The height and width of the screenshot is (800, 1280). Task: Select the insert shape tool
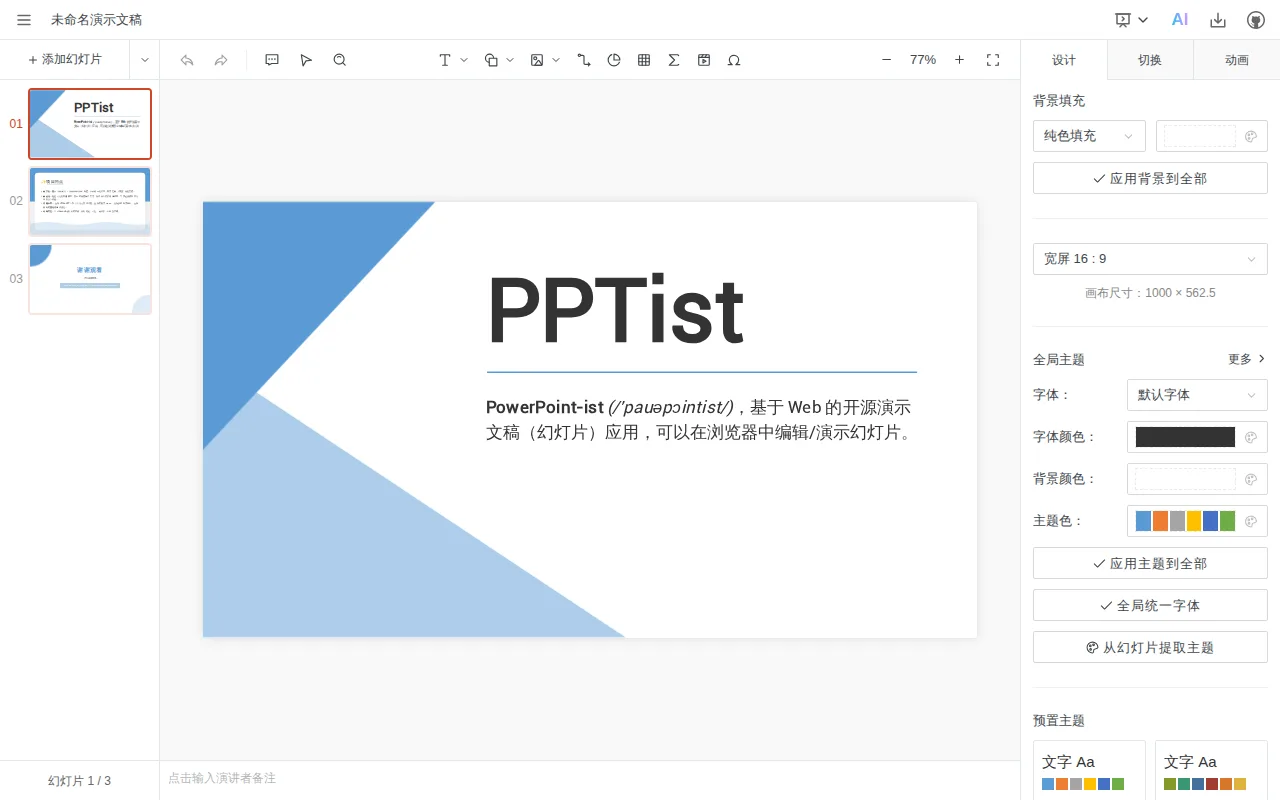coord(491,60)
